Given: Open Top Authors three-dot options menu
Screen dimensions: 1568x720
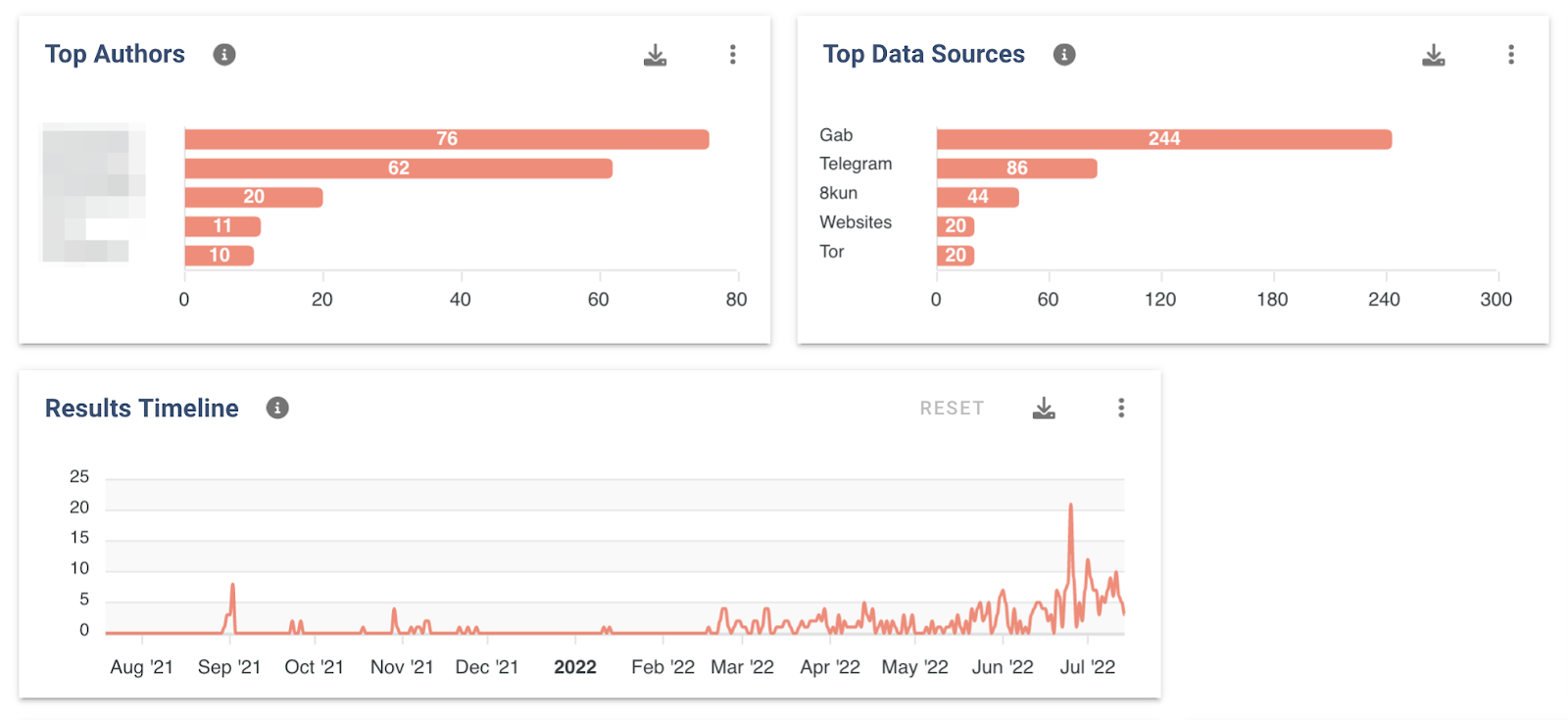Looking at the screenshot, I should 732,55.
